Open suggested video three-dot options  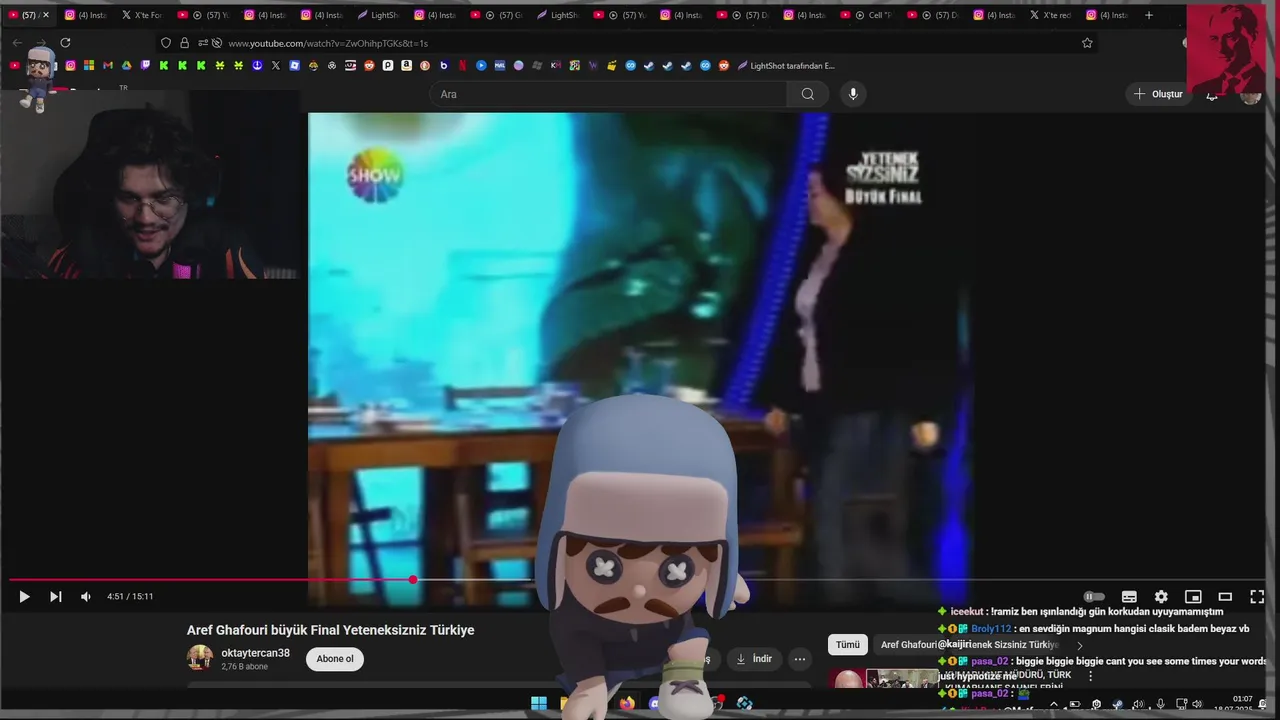(1091, 676)
